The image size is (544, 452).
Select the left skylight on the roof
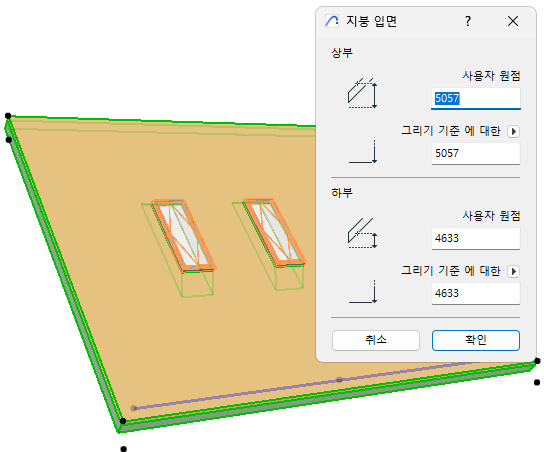coord(184,235)
